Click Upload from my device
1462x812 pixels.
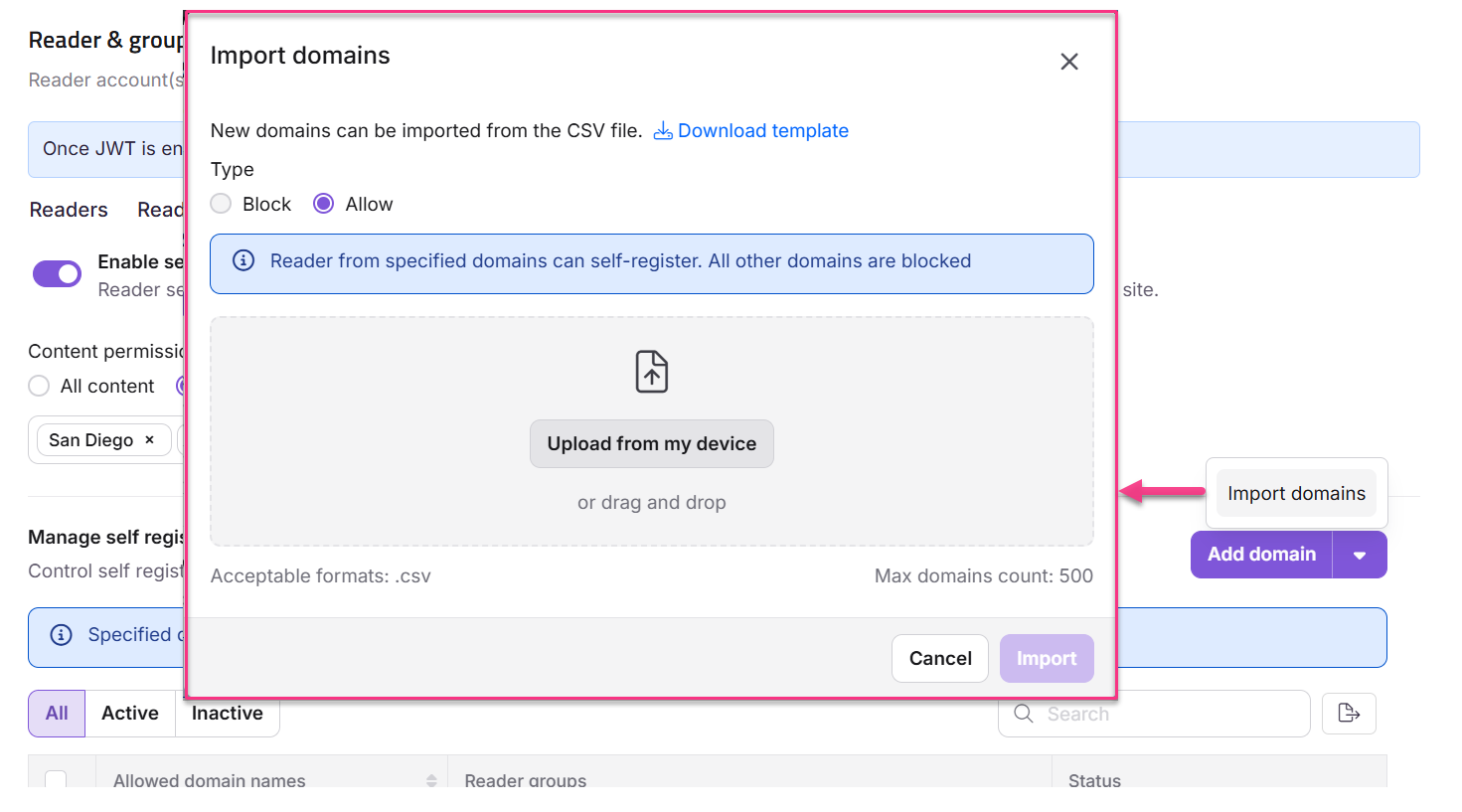tap(651, 443)
